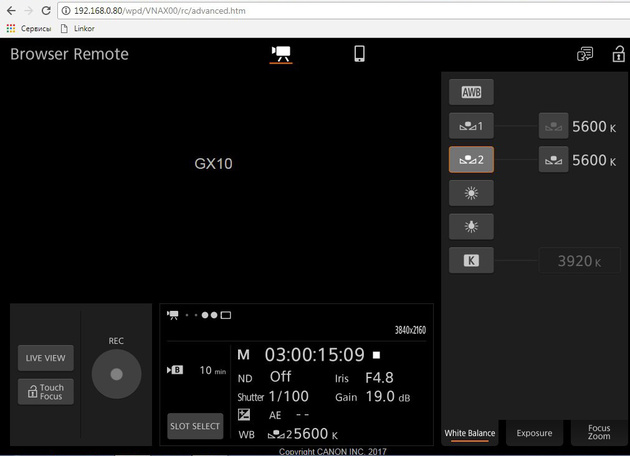Choose the tungsten lamp white balance preset
This screenshot has height=456, width=630.
471,227
